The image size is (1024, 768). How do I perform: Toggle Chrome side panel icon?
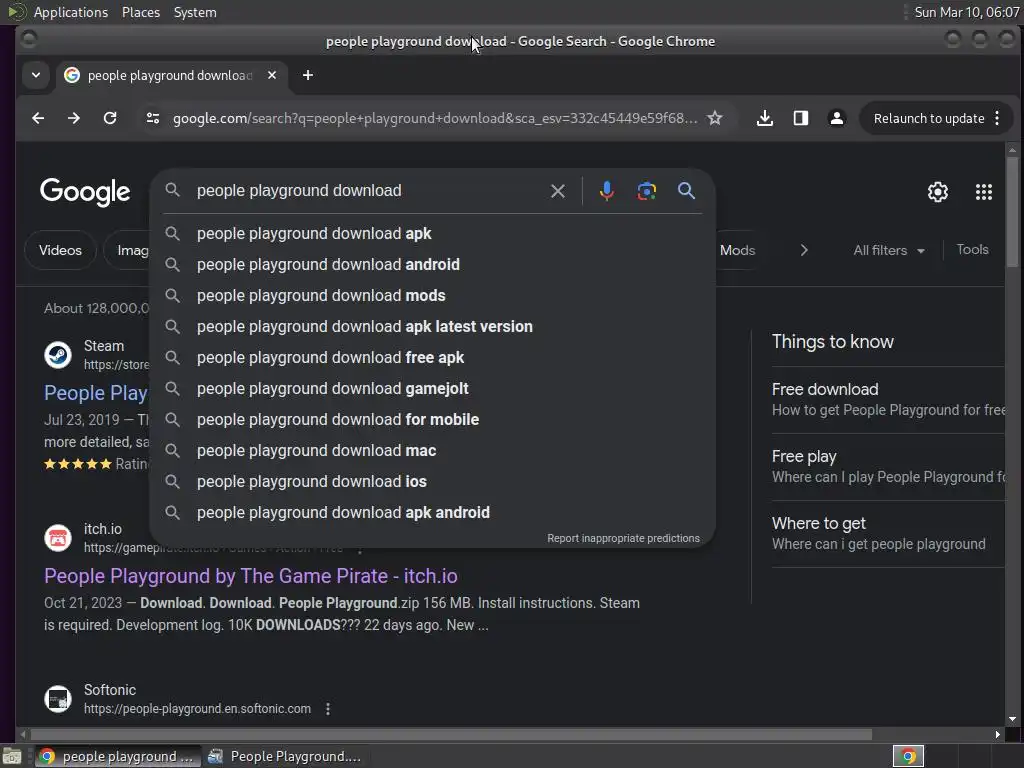801,118
